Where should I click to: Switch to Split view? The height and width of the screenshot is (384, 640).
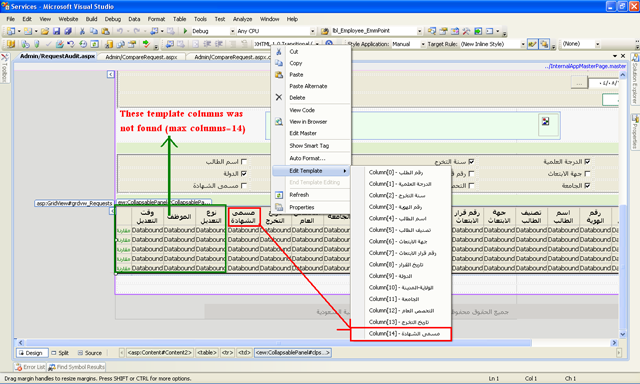click(60, 353)
